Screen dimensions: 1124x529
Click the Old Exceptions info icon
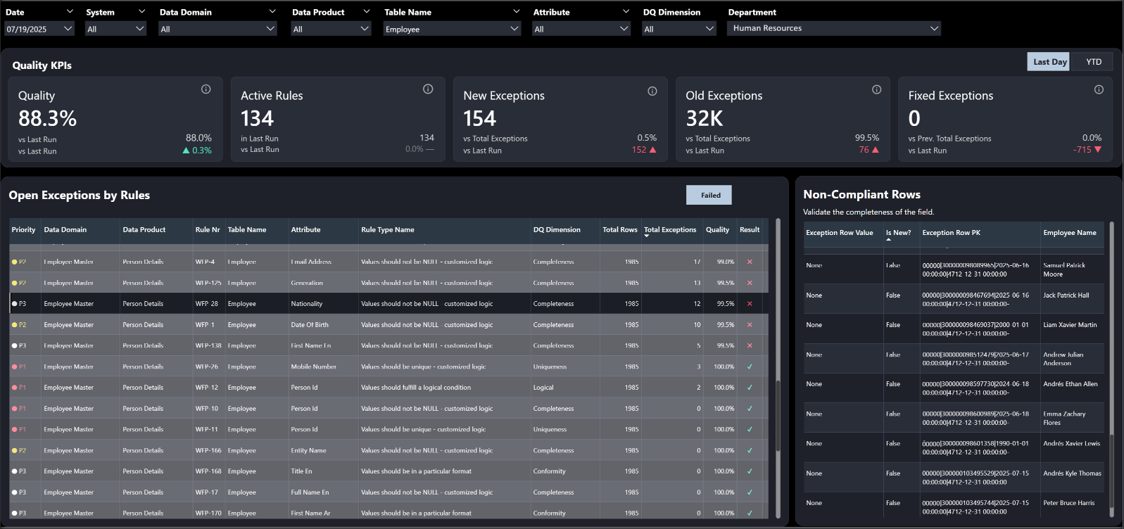(877, 90)
